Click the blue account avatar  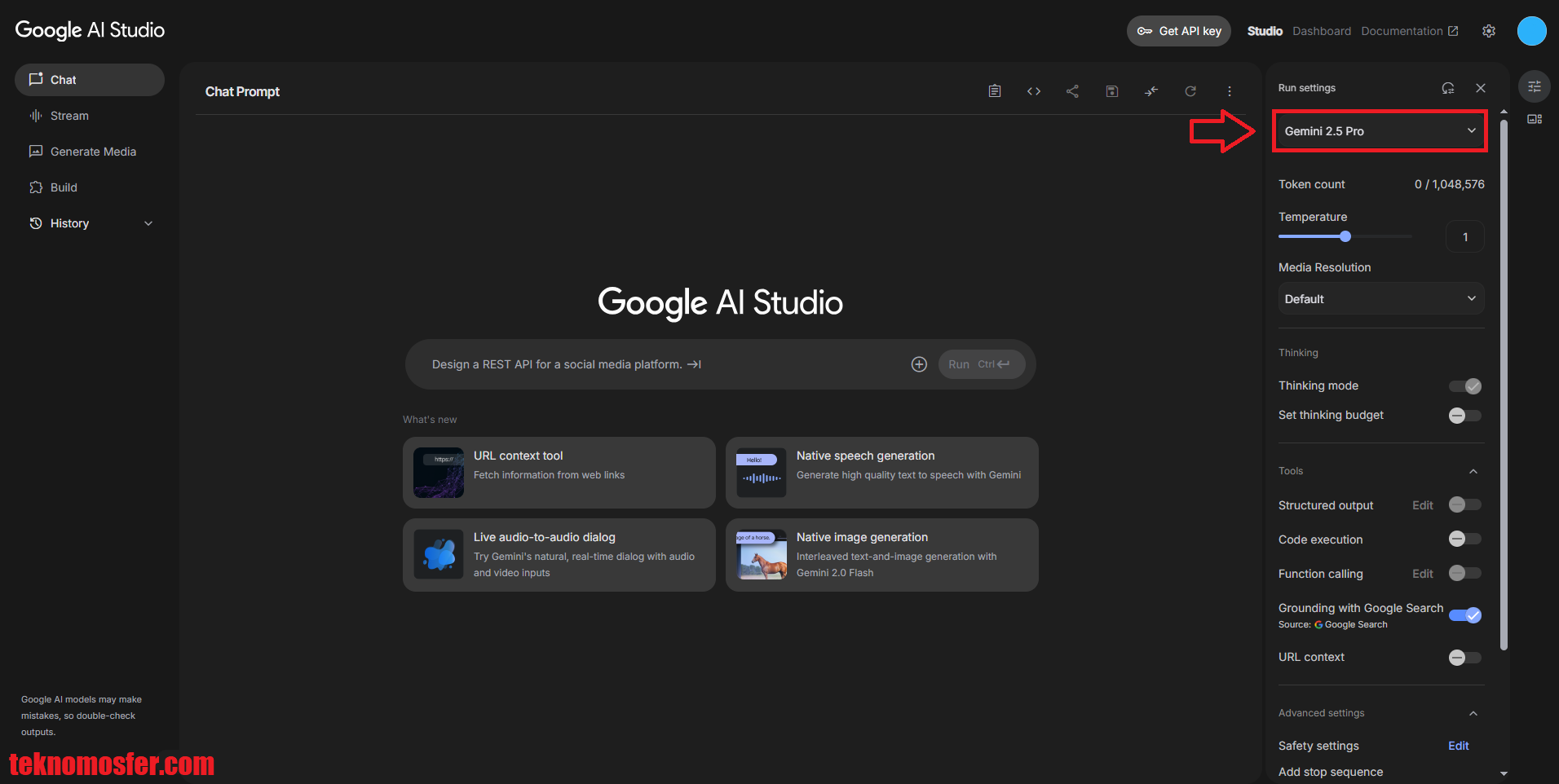(1532, 31)
